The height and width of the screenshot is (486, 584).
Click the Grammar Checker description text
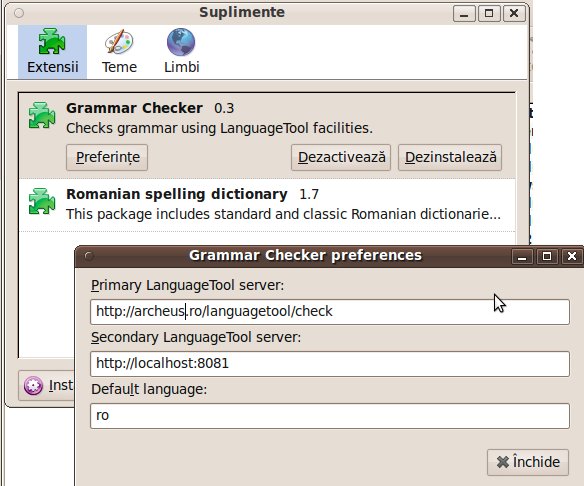coord(219,128)
